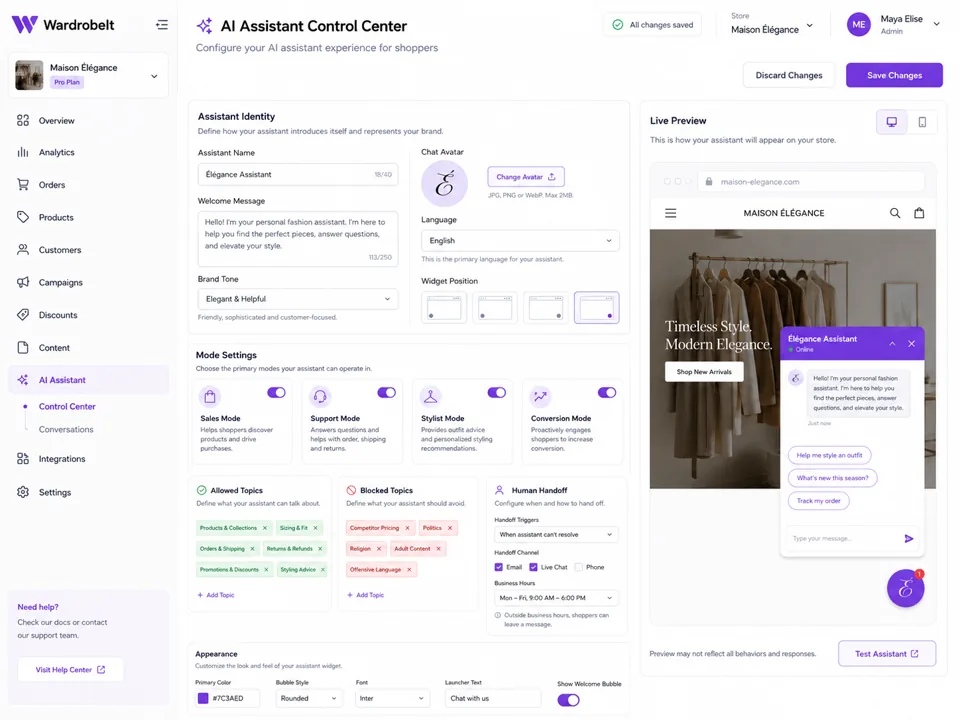Open the Language dropdown

[x=520, y=241]
